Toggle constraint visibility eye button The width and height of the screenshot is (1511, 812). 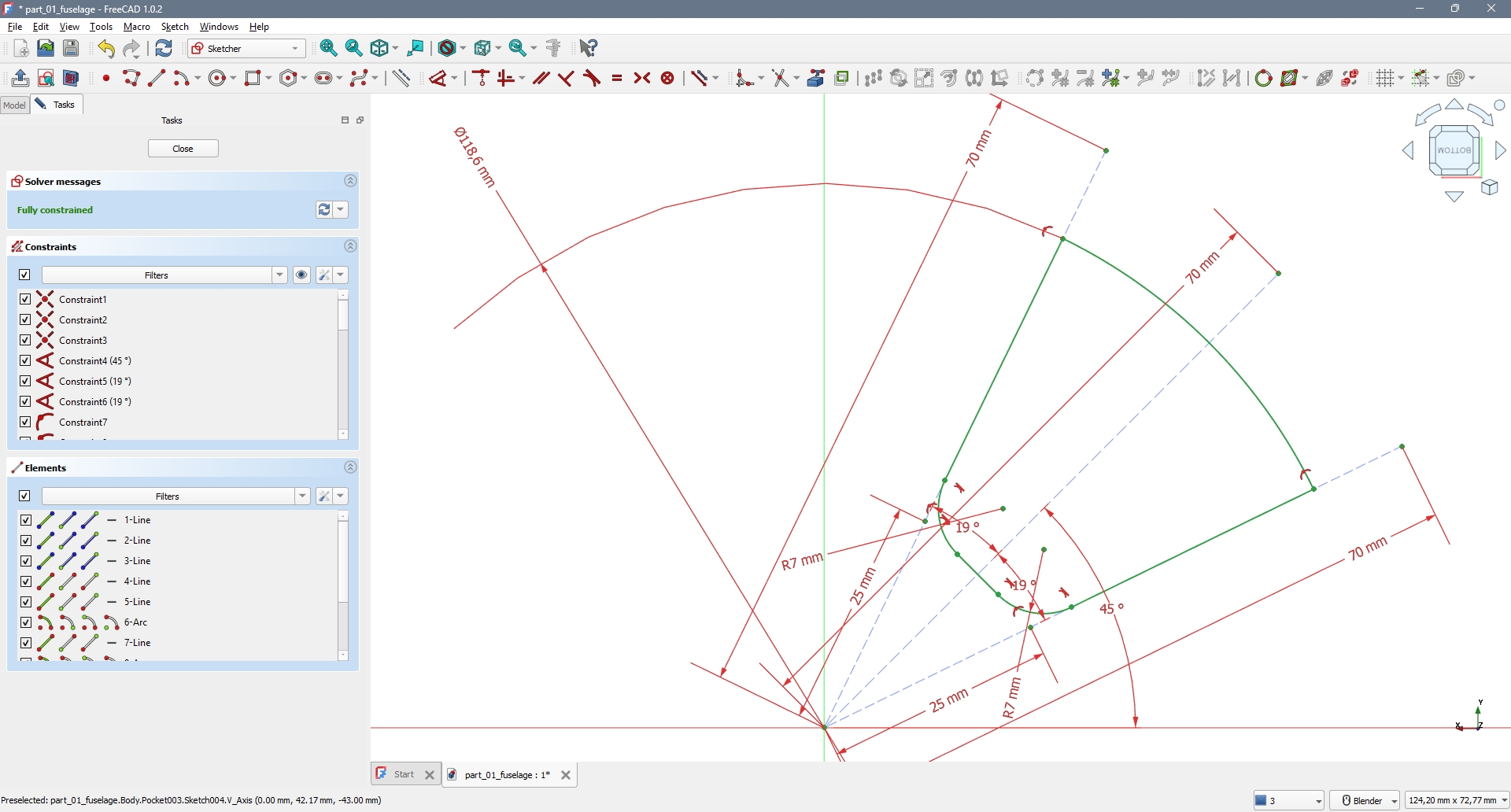click(301, 275)
